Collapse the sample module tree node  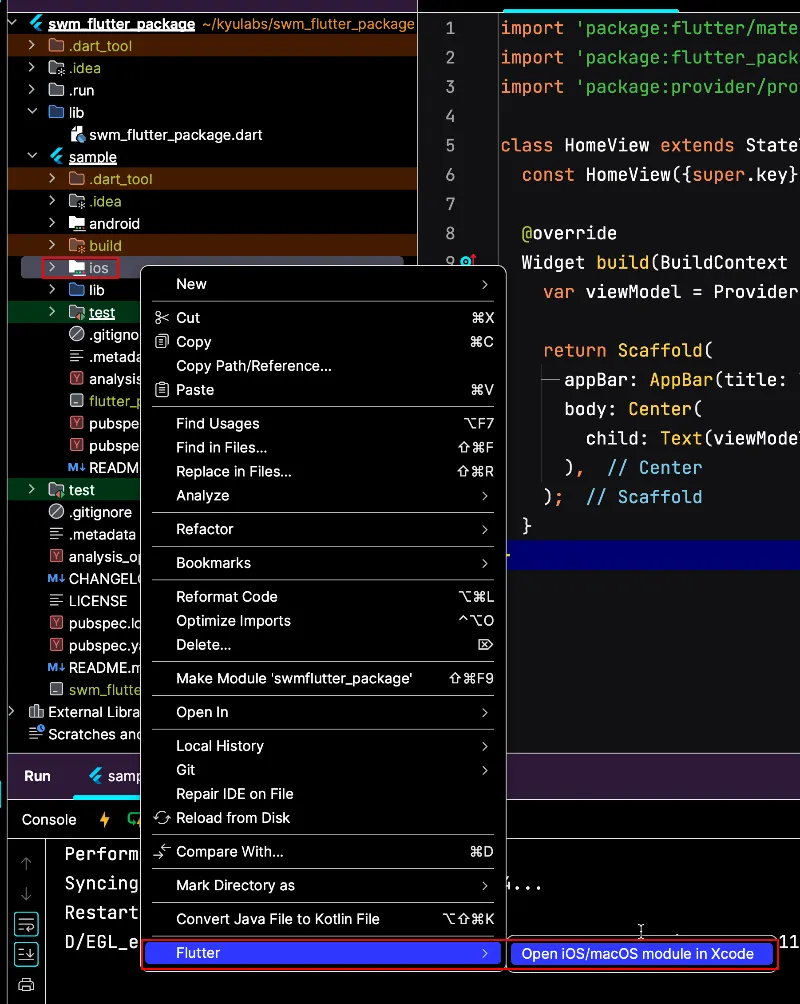click(x=32, y=157)
